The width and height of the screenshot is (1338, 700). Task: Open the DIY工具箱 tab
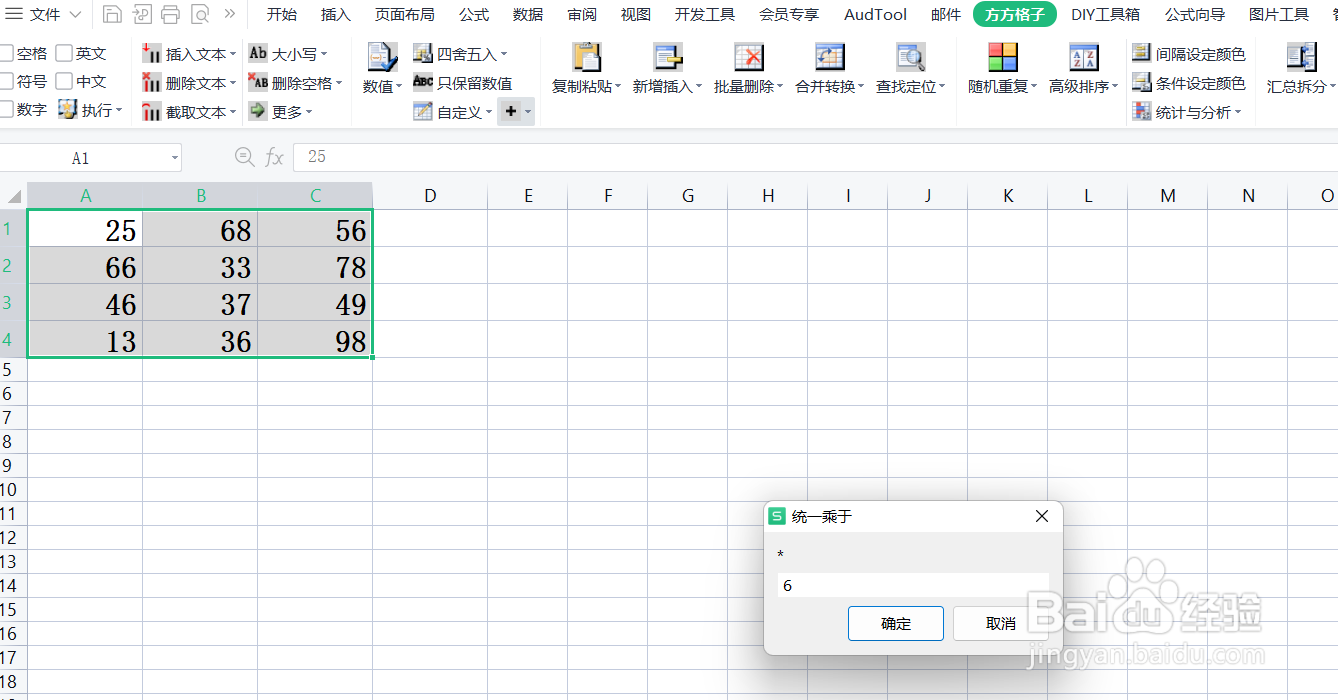point(1105,14)
